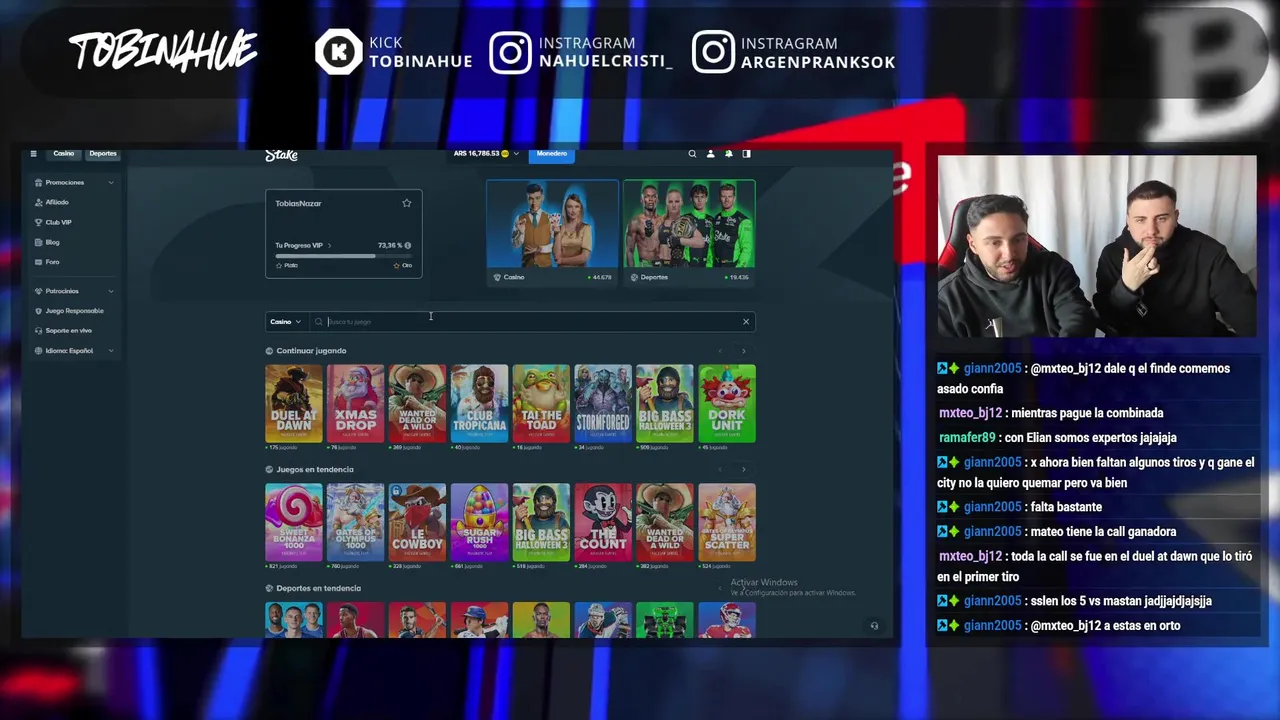
Task: Open the Casino category dropdown beside search
Action: click(285, 322)
